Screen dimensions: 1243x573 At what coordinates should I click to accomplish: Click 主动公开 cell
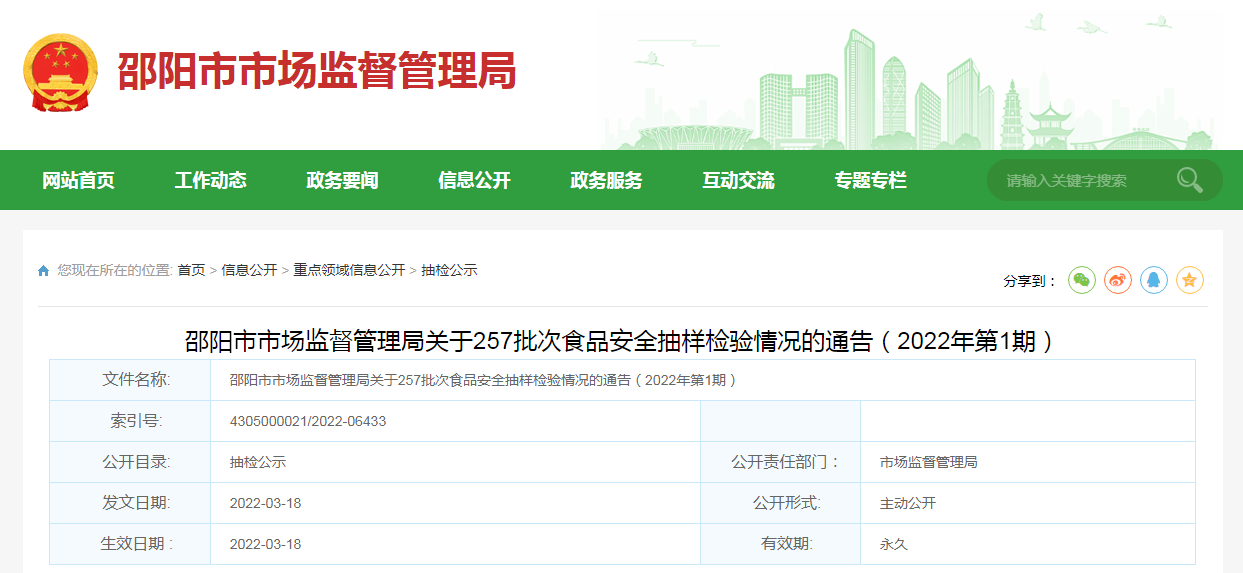[x=908, y=503]
